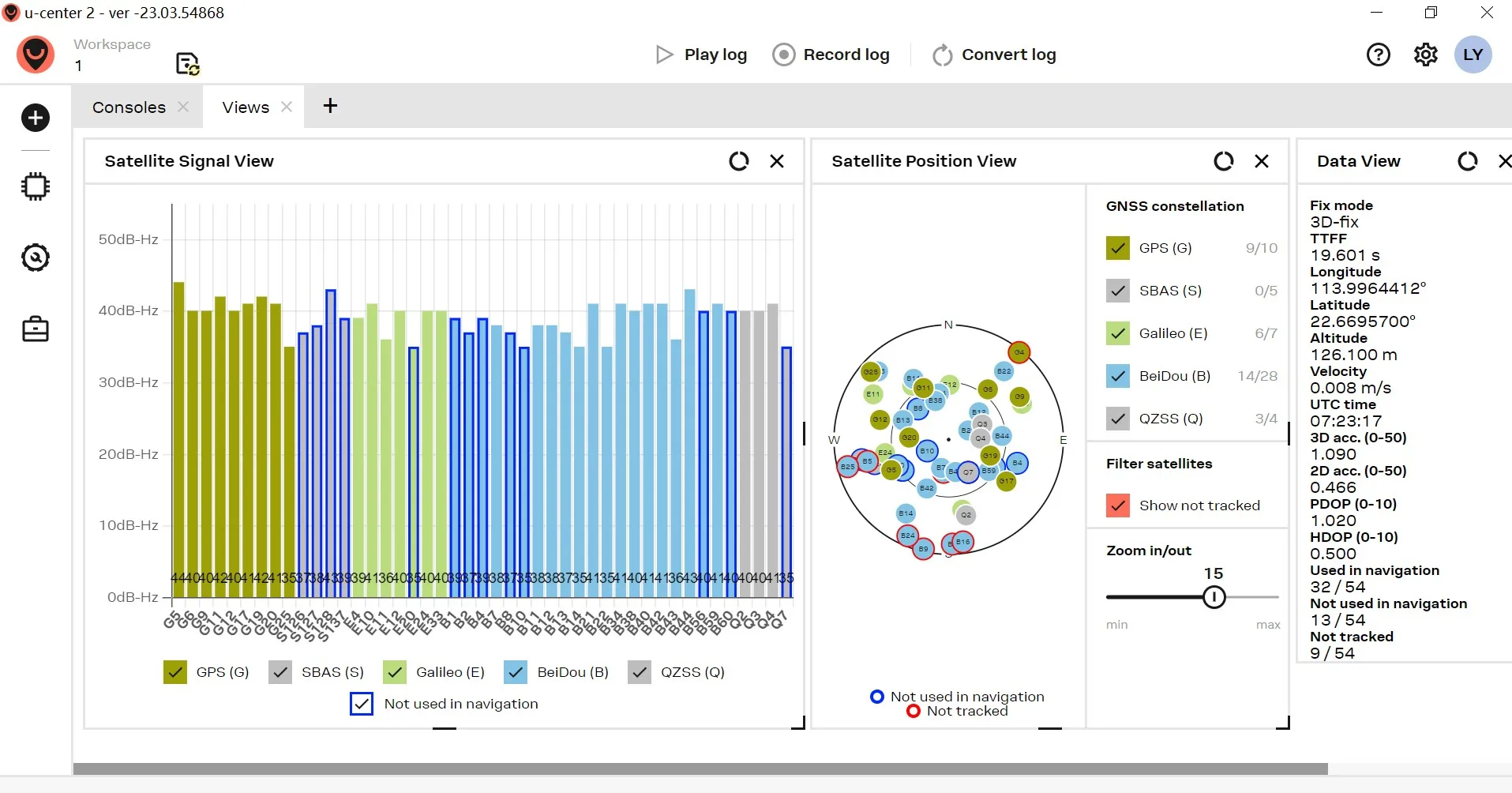The height and width of the screenshot is (793, 1512).
Task: Close the Satellite Signal View panel
Action: 777,161
